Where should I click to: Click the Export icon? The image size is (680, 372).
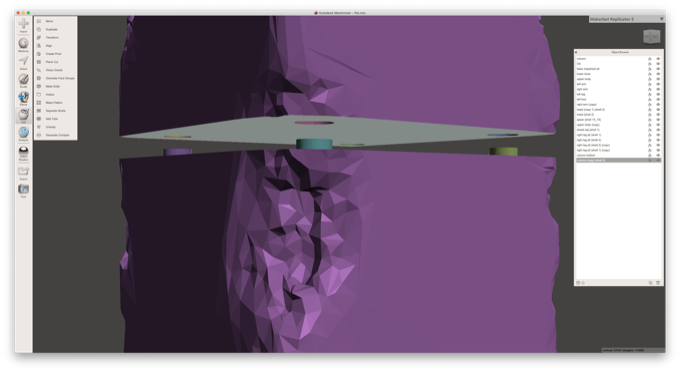click(23, 173)
